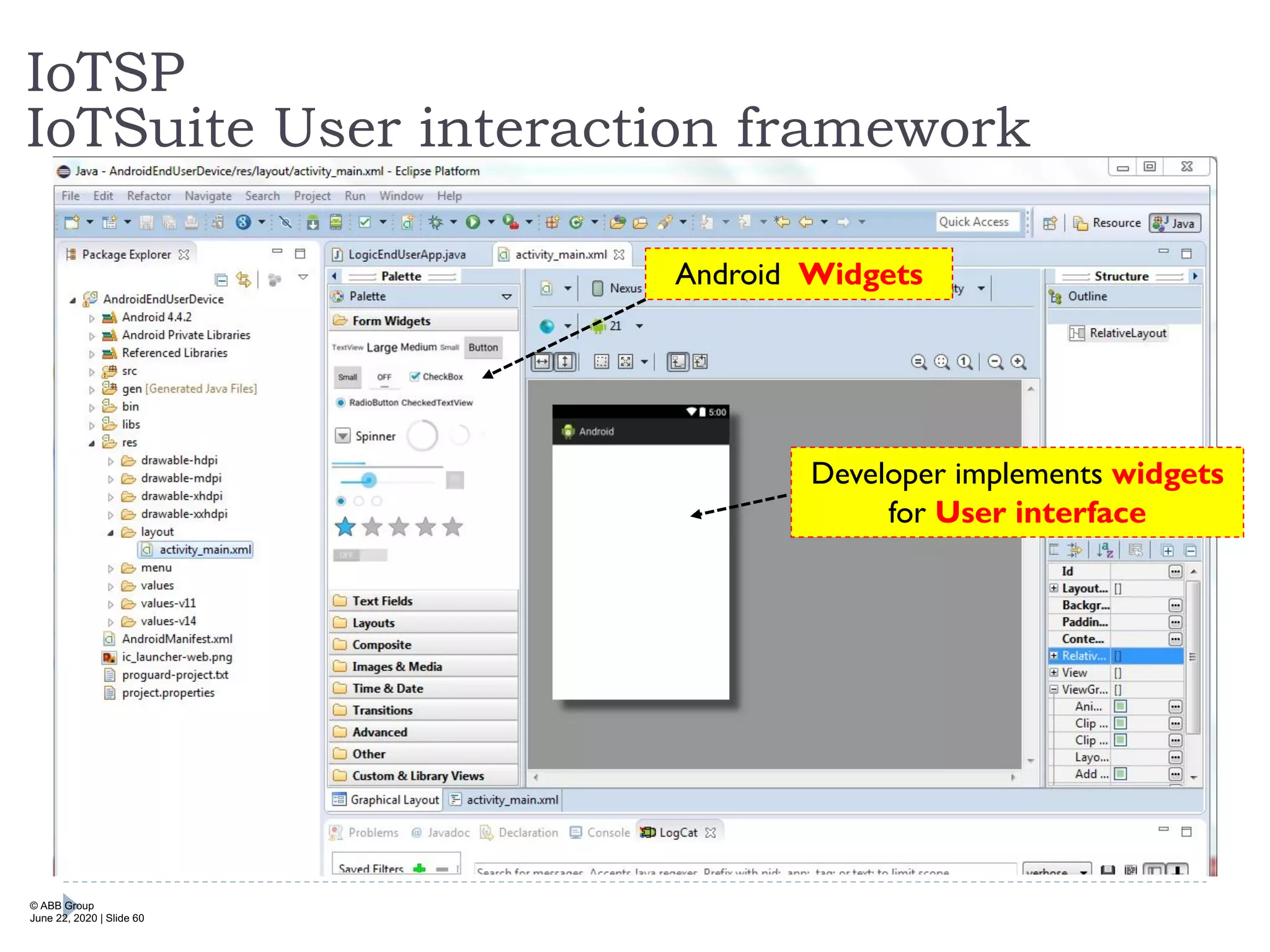Open API level 21 dropdown
The width and height of the screenshot is (1270, 952).
tap(639, 326)
